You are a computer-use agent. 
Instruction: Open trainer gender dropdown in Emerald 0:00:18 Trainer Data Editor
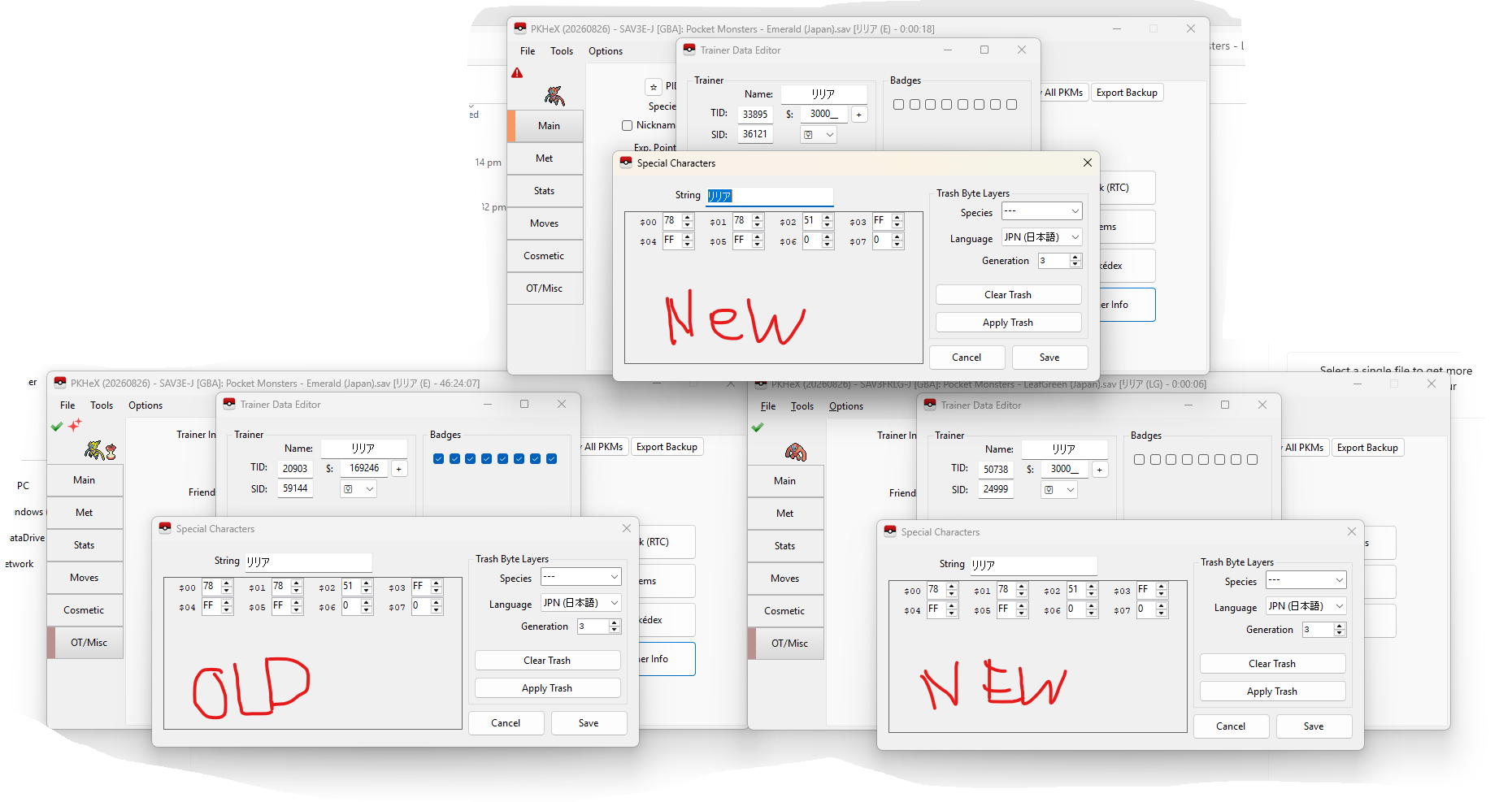click(819, 135)
